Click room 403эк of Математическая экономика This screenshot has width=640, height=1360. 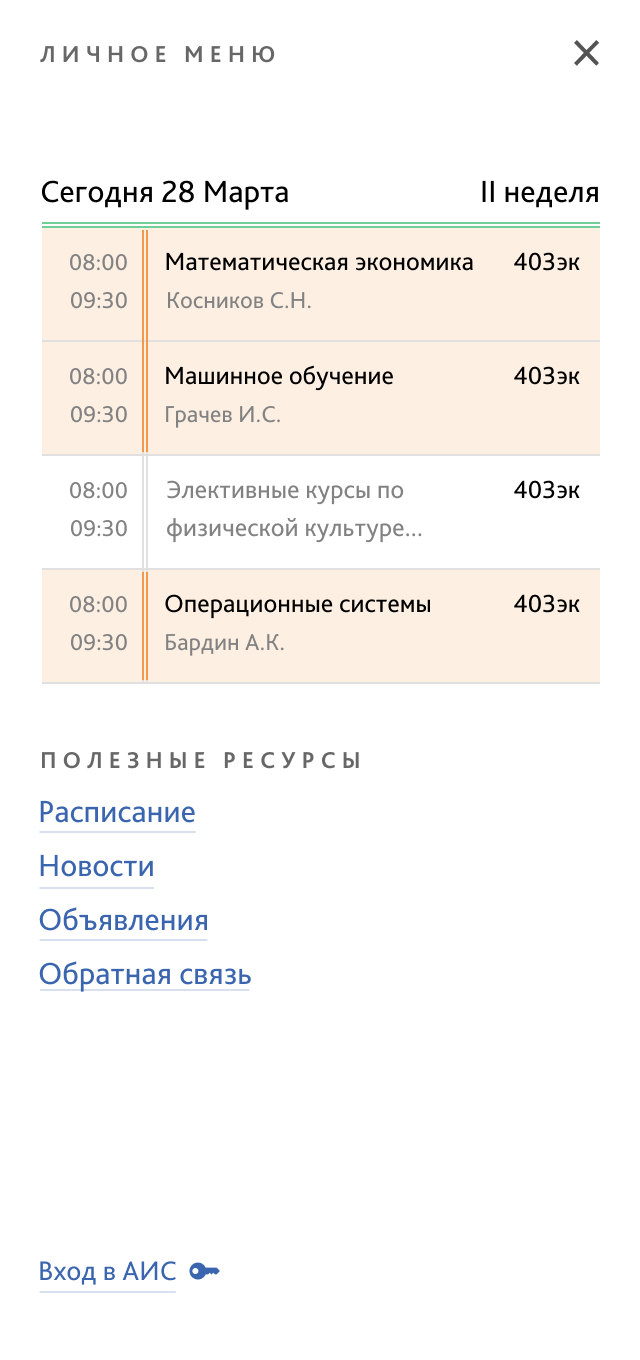pos(546,262)
